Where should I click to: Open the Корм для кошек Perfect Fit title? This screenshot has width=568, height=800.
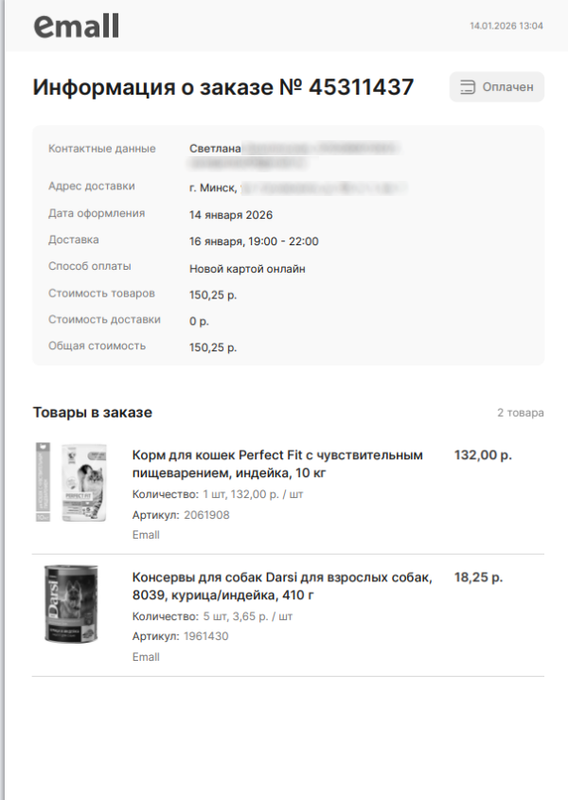(x=277, y=464)
